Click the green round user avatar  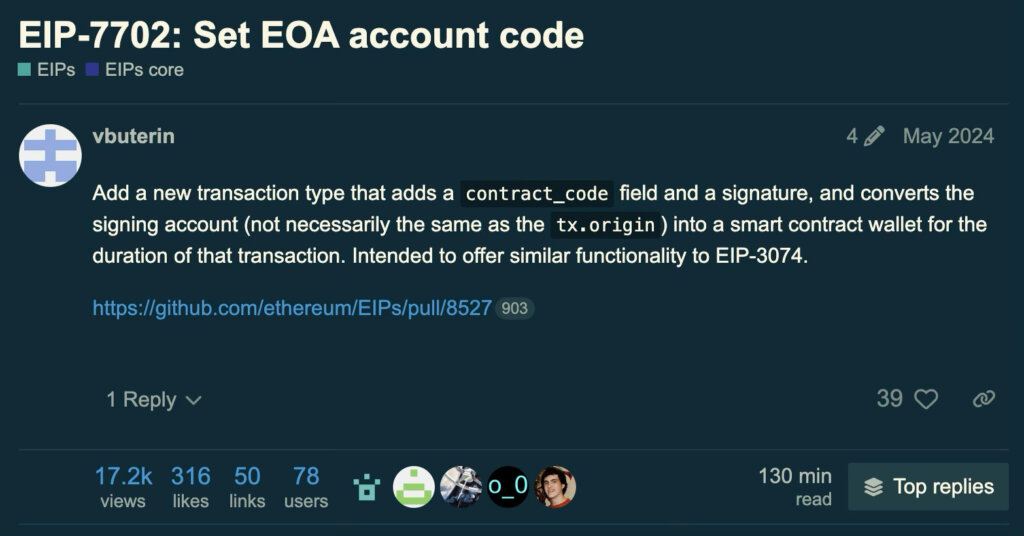[413, 487]
